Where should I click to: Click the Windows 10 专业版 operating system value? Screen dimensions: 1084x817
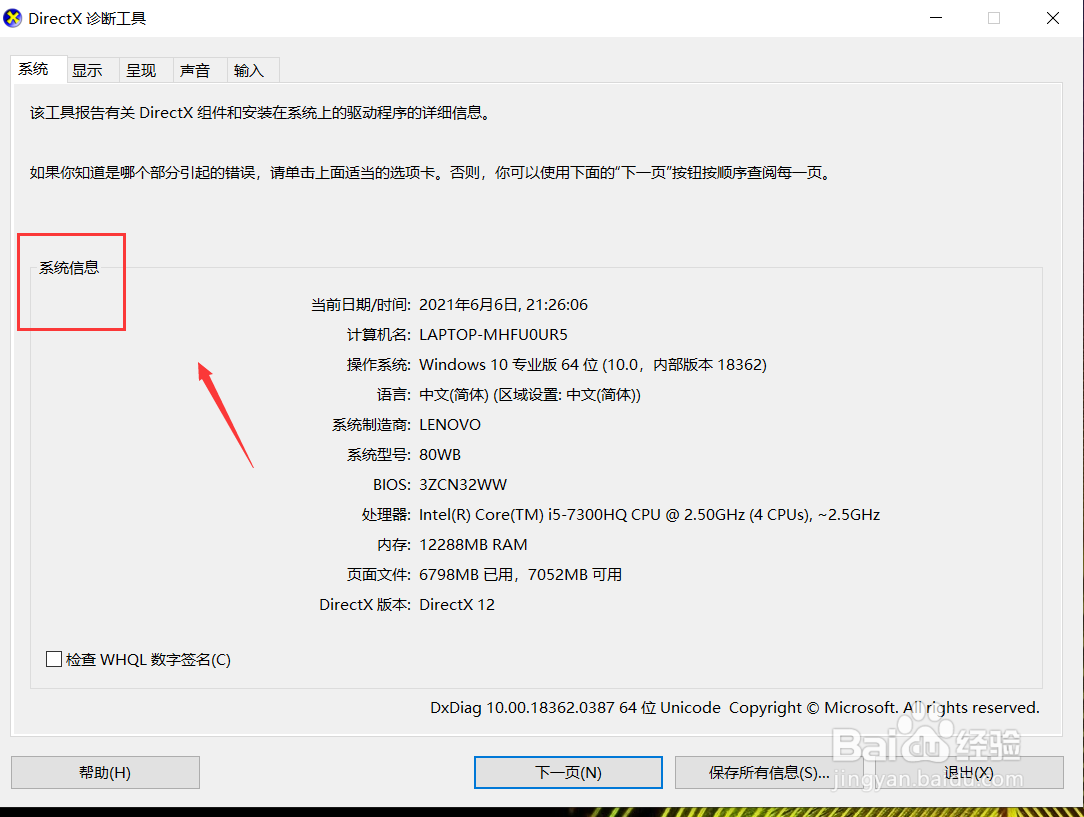click(x=592, y=364)
